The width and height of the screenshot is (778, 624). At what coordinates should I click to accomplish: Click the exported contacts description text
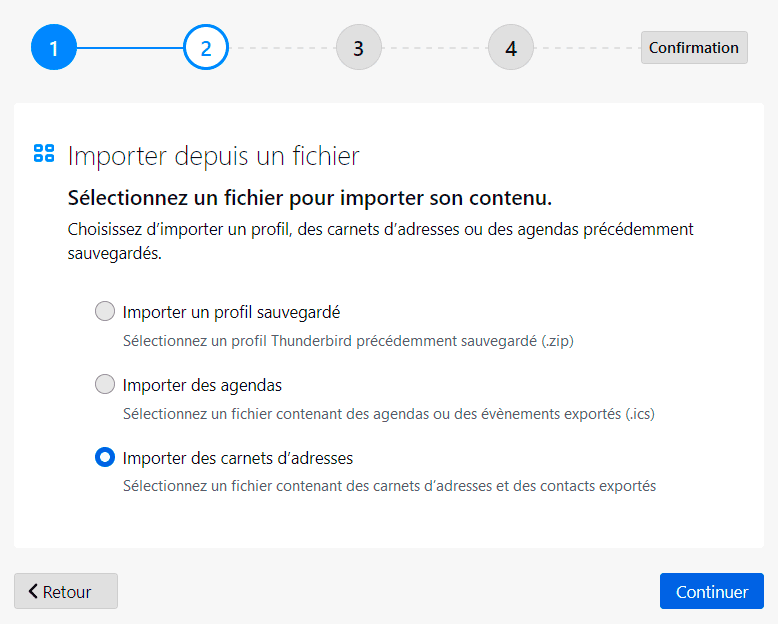coord(389,486)
